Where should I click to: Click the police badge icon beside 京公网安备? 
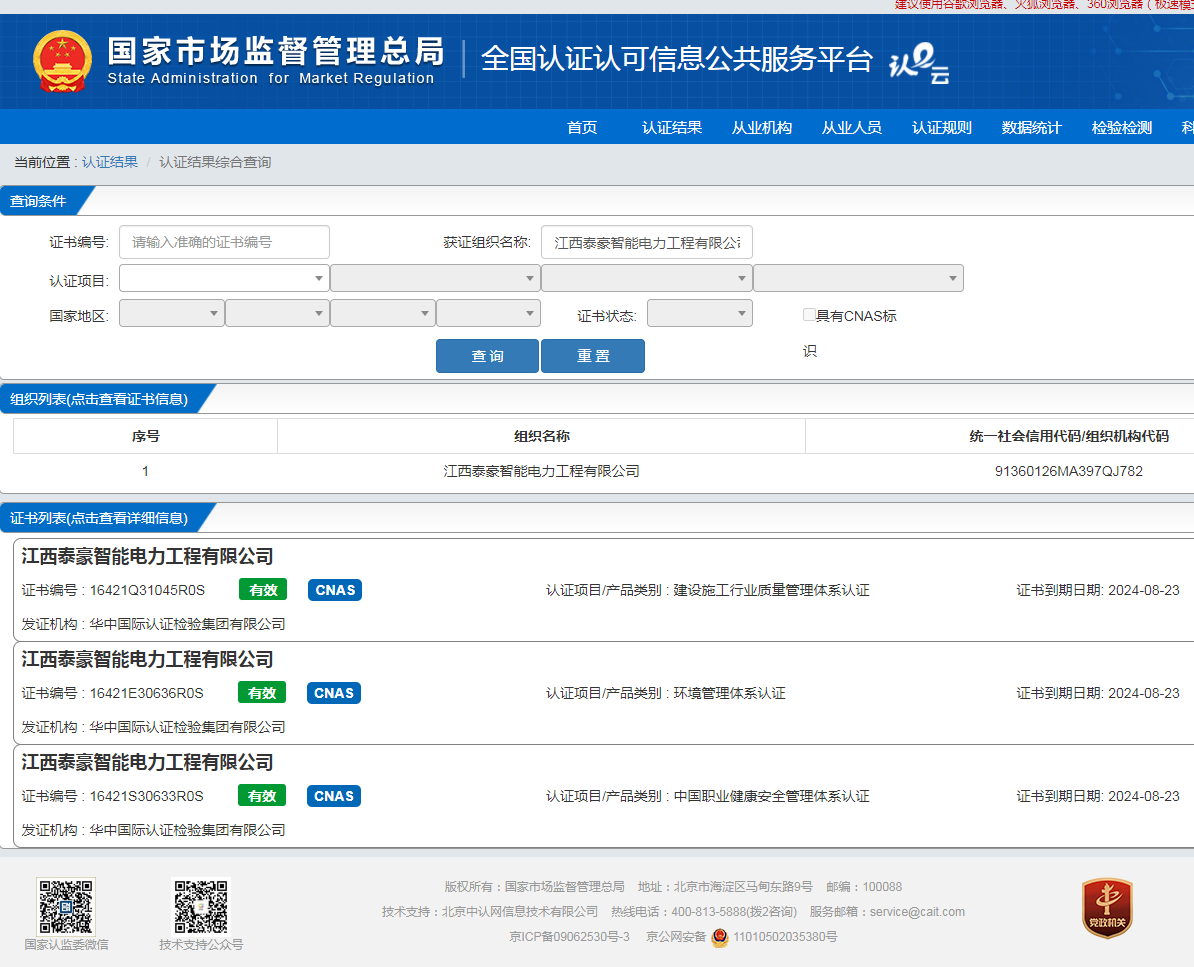(720, 937)
